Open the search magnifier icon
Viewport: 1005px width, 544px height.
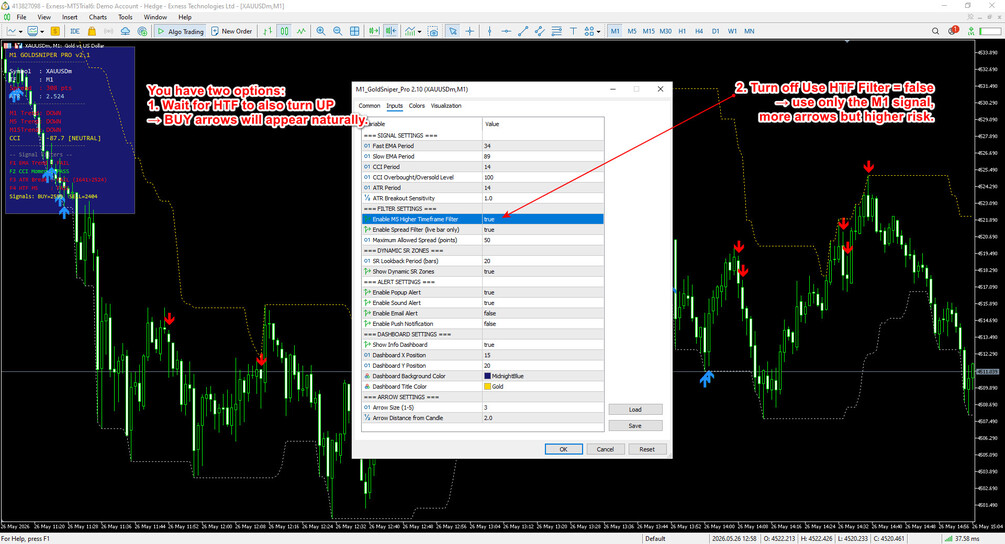[x=935, y=31]
